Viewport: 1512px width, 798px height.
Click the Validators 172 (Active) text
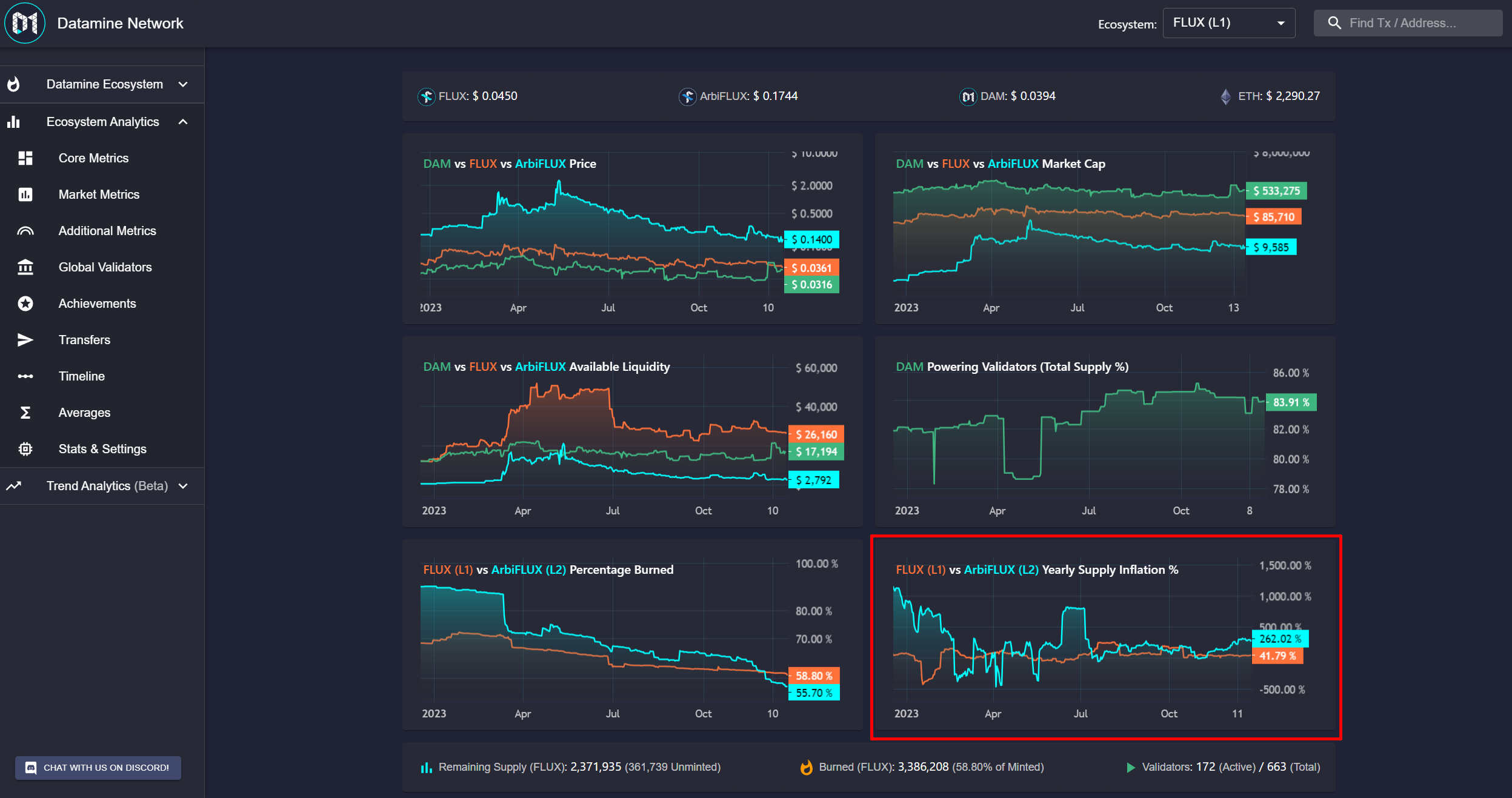(1225, 767)
